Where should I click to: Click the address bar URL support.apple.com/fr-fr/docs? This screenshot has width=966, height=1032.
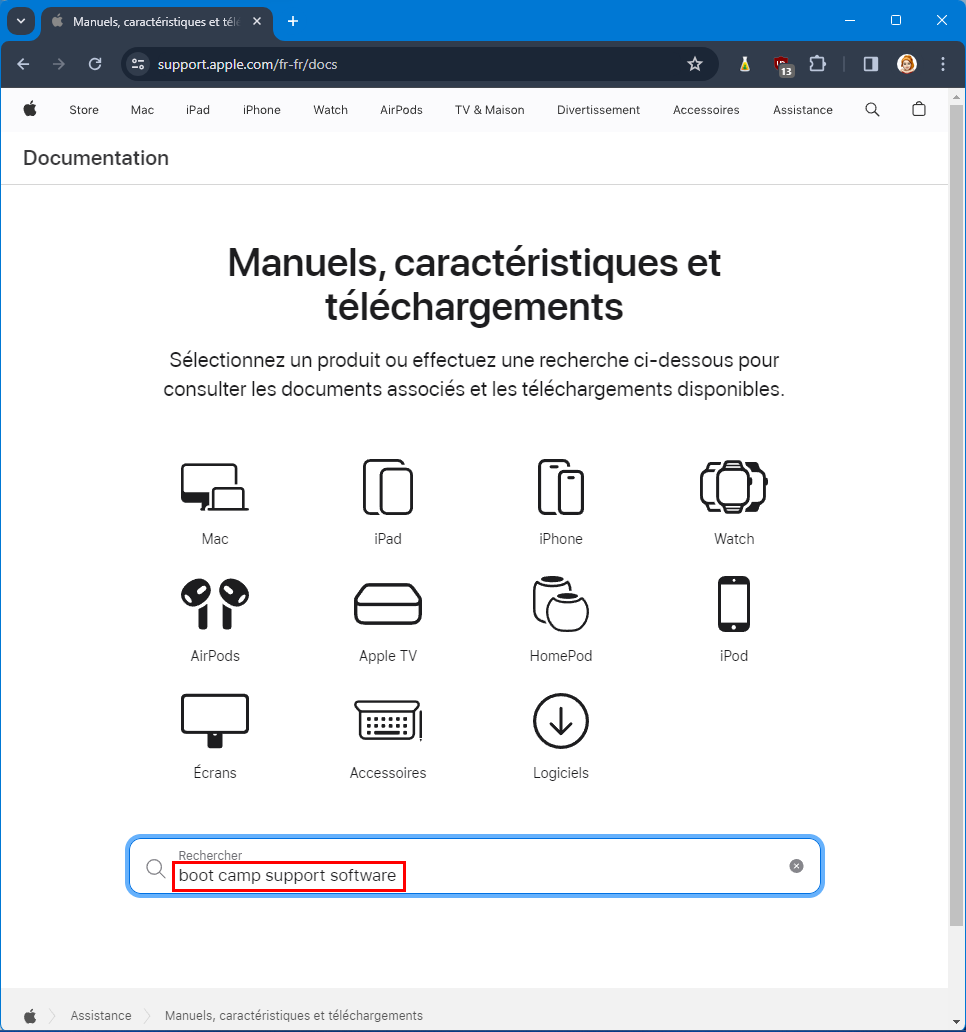tap(247, 64)
